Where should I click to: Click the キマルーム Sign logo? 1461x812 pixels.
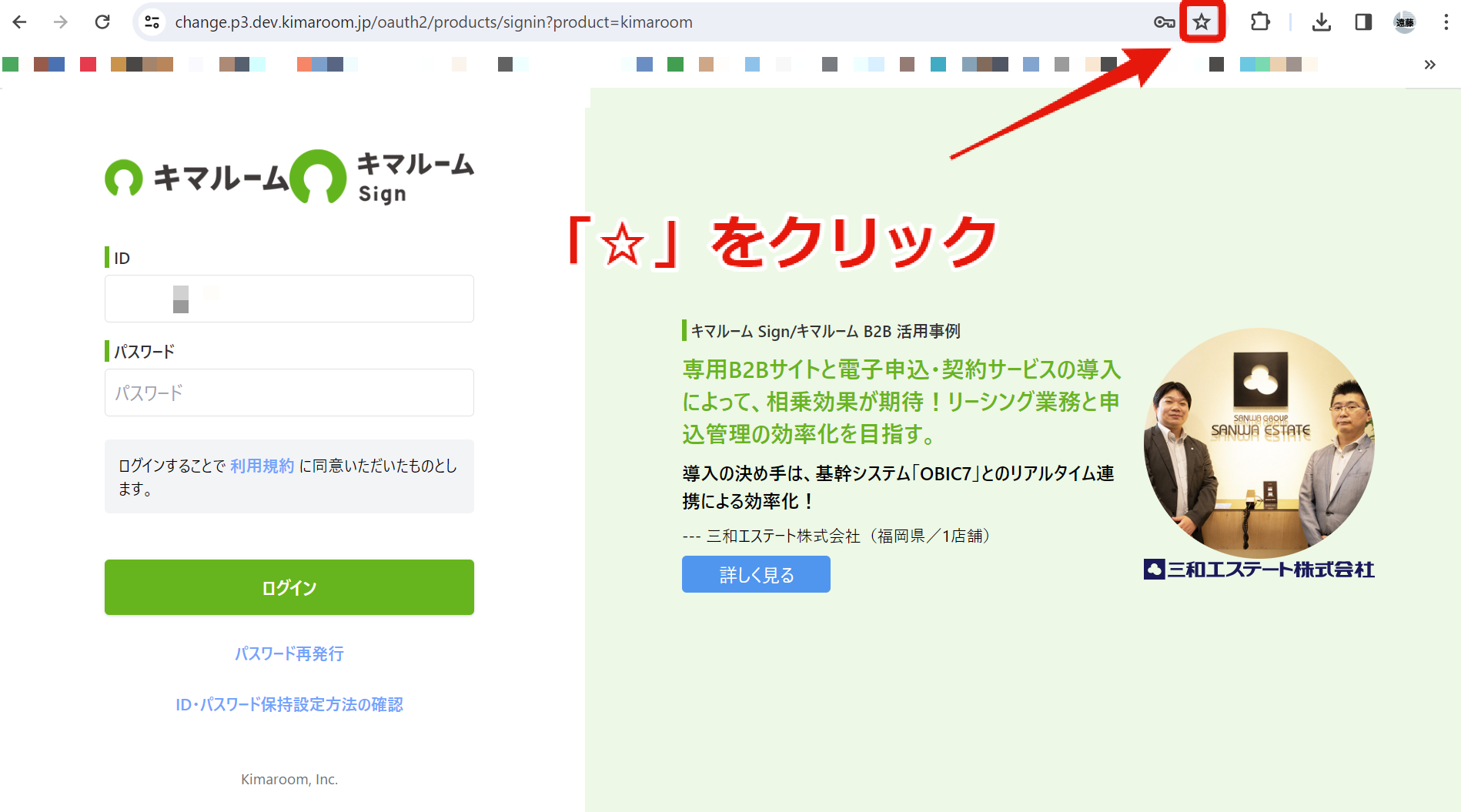point(383,176)
